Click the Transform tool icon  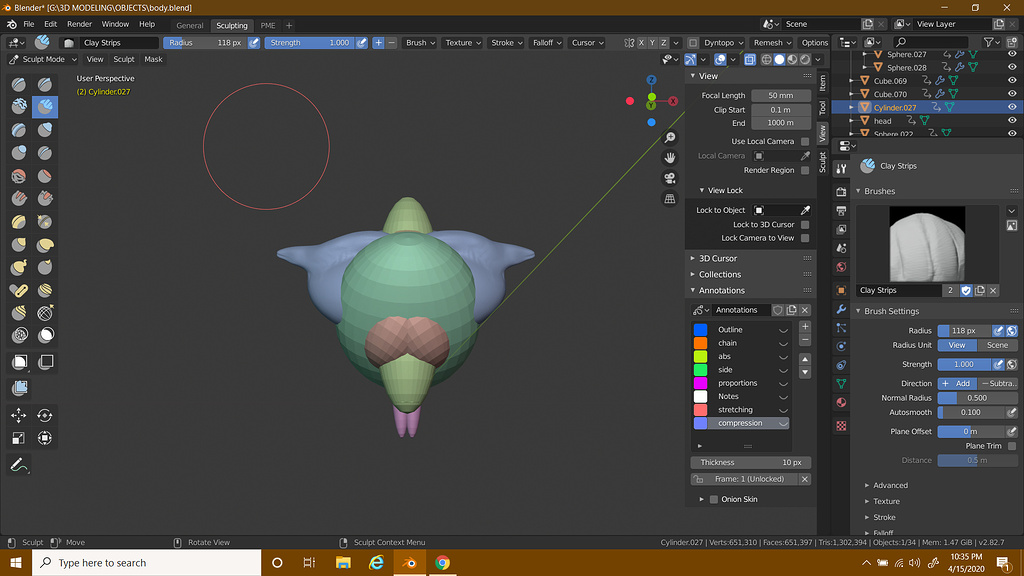tap(45, 438)
